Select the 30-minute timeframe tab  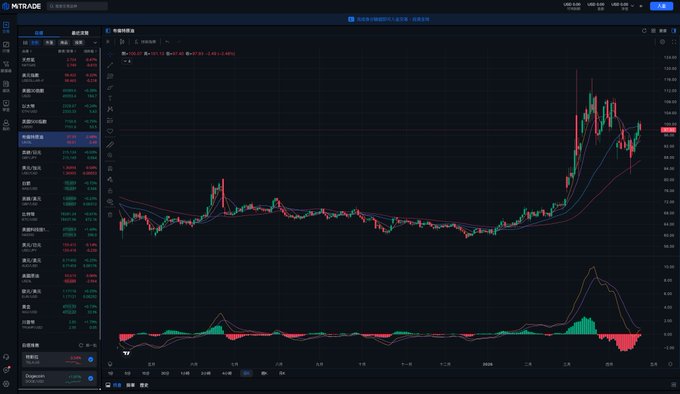pos(165,373)
